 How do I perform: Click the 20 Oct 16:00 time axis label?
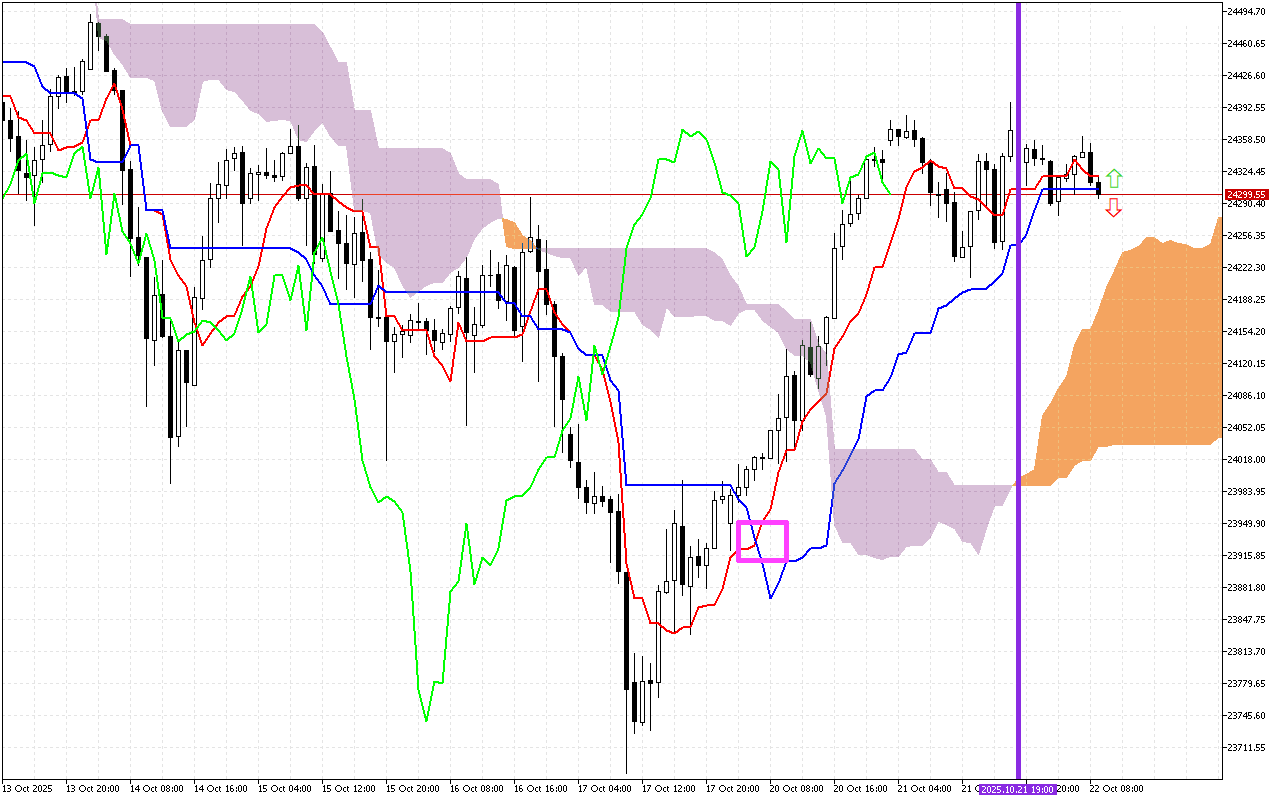click(860, 789)
